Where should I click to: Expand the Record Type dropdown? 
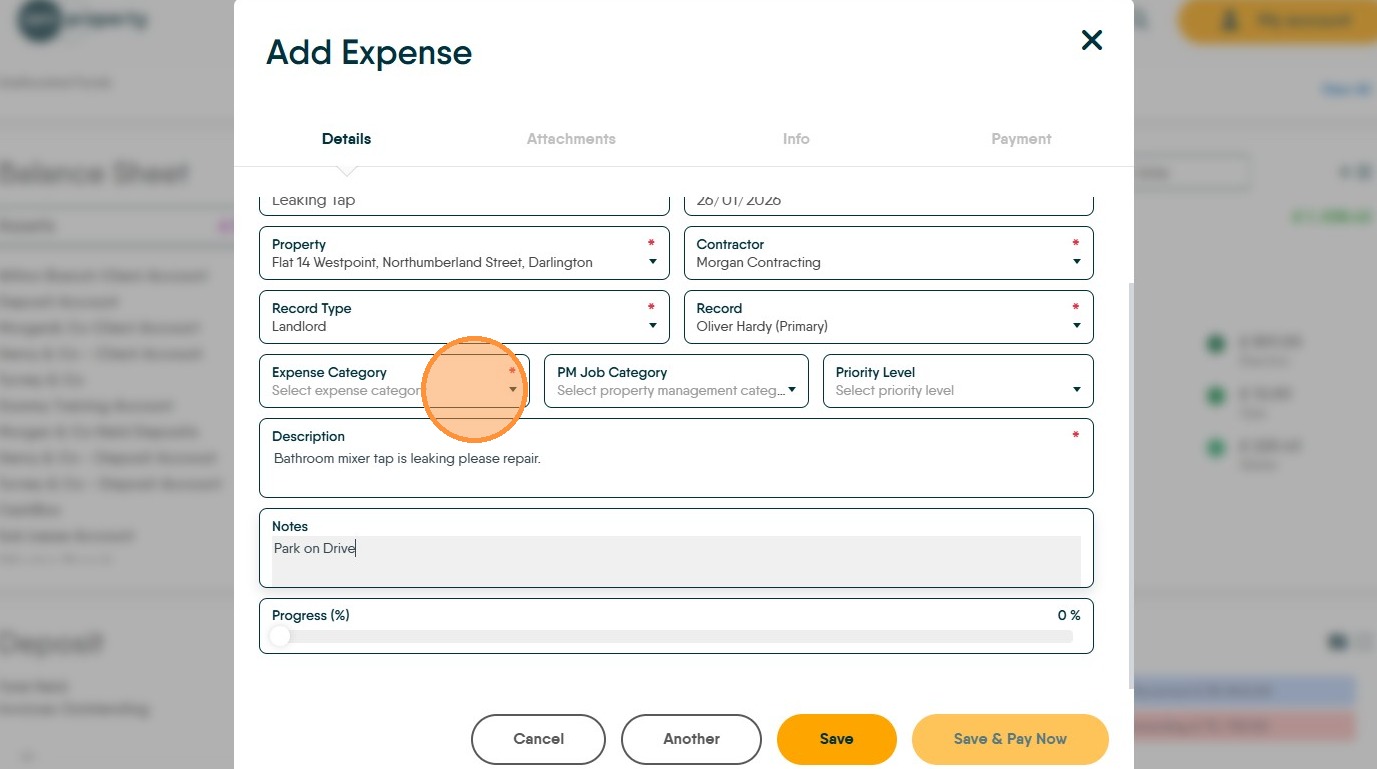pyautogui.click(x=652, y=326)
